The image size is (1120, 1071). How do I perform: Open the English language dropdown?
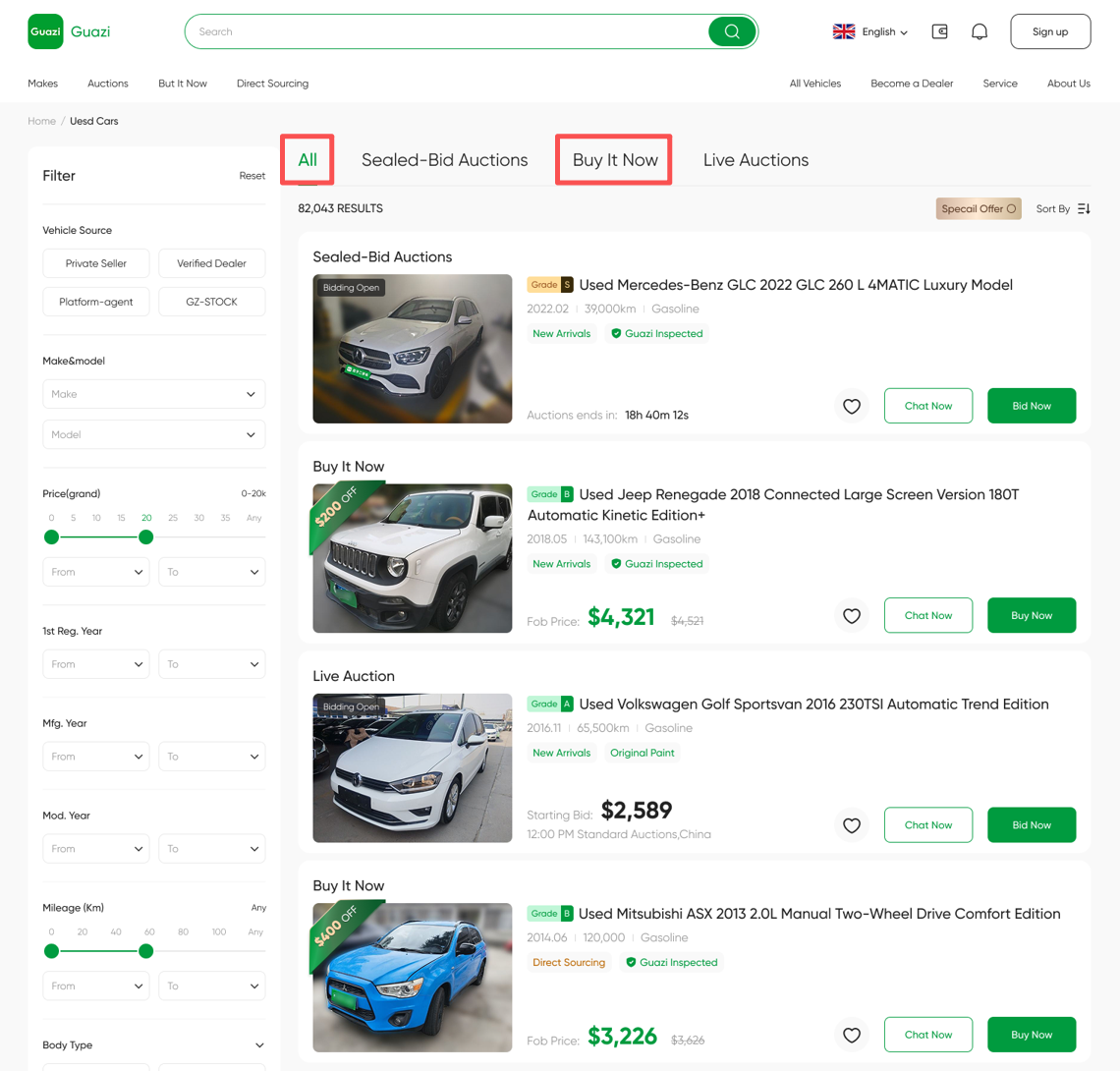point(870,31)
